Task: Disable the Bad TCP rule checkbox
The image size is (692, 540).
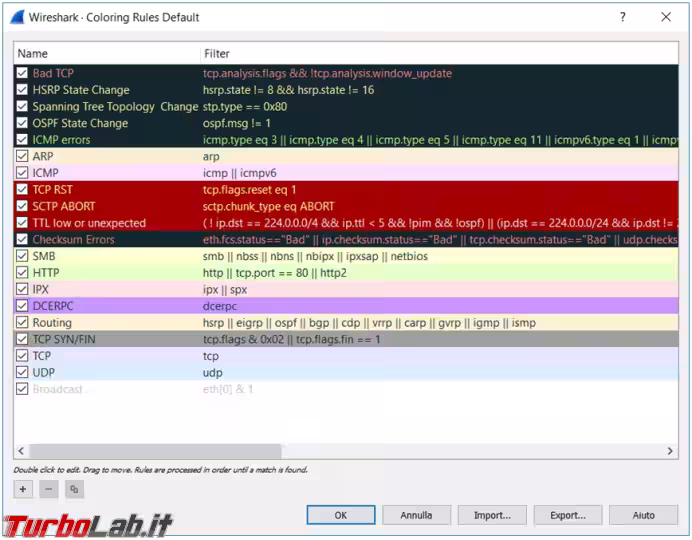Action: [x=22, y=73]
